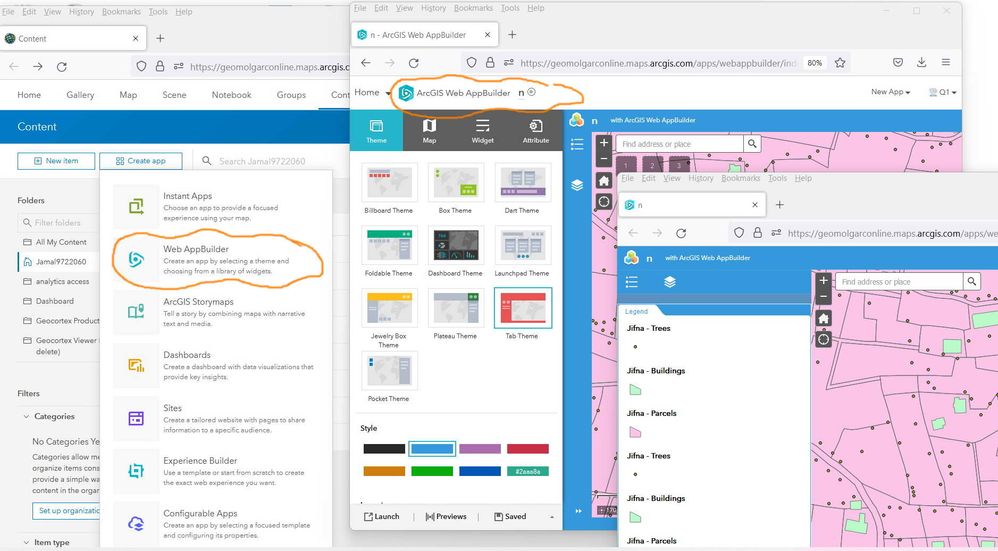This screenshot has height=551, width=998.
Task: Select Pocket Theme thumbnail
Action: (389, 370)
